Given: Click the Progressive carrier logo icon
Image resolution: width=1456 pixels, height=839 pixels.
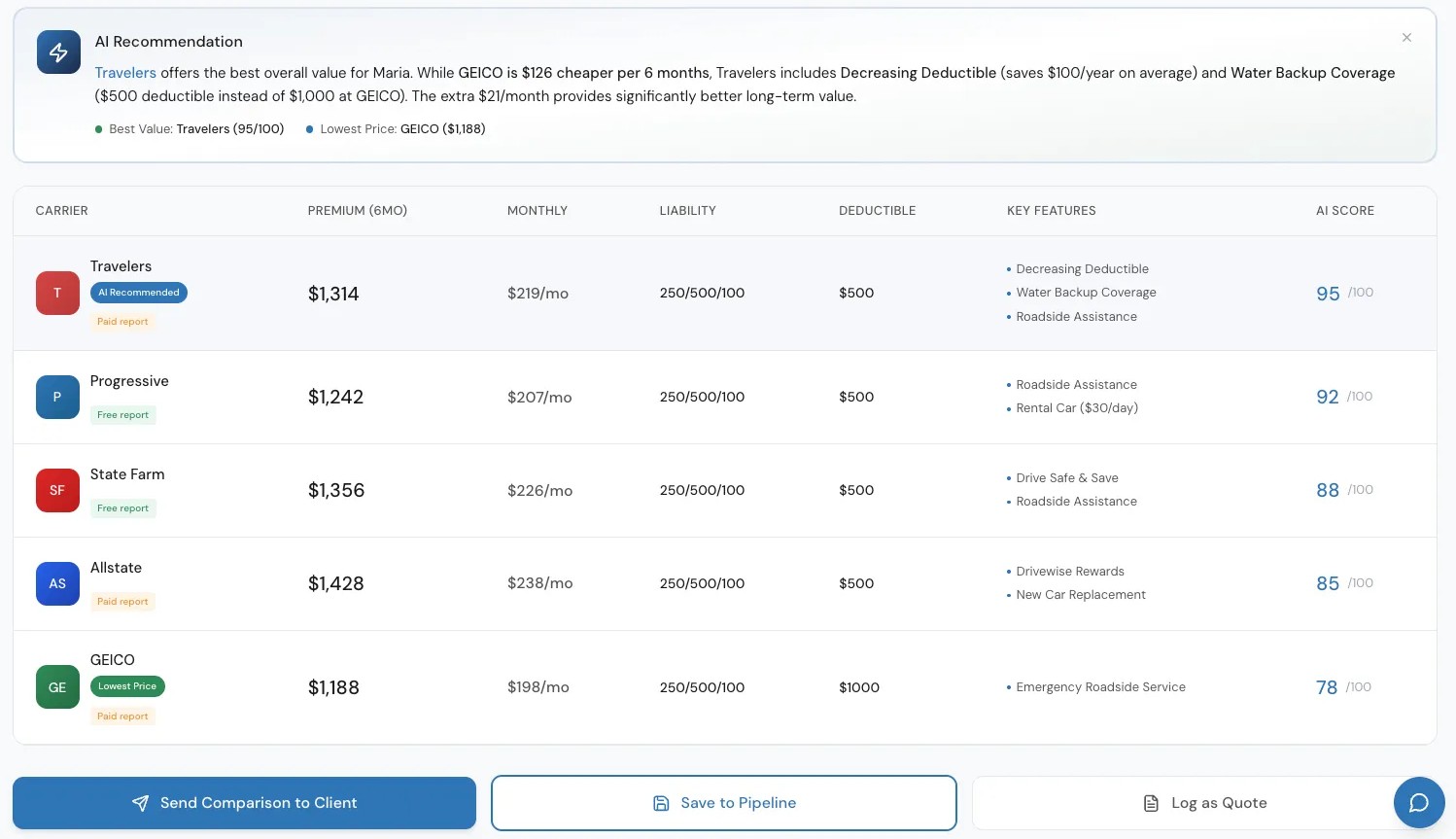Looking at the screenshot, I should pos(57,397).
